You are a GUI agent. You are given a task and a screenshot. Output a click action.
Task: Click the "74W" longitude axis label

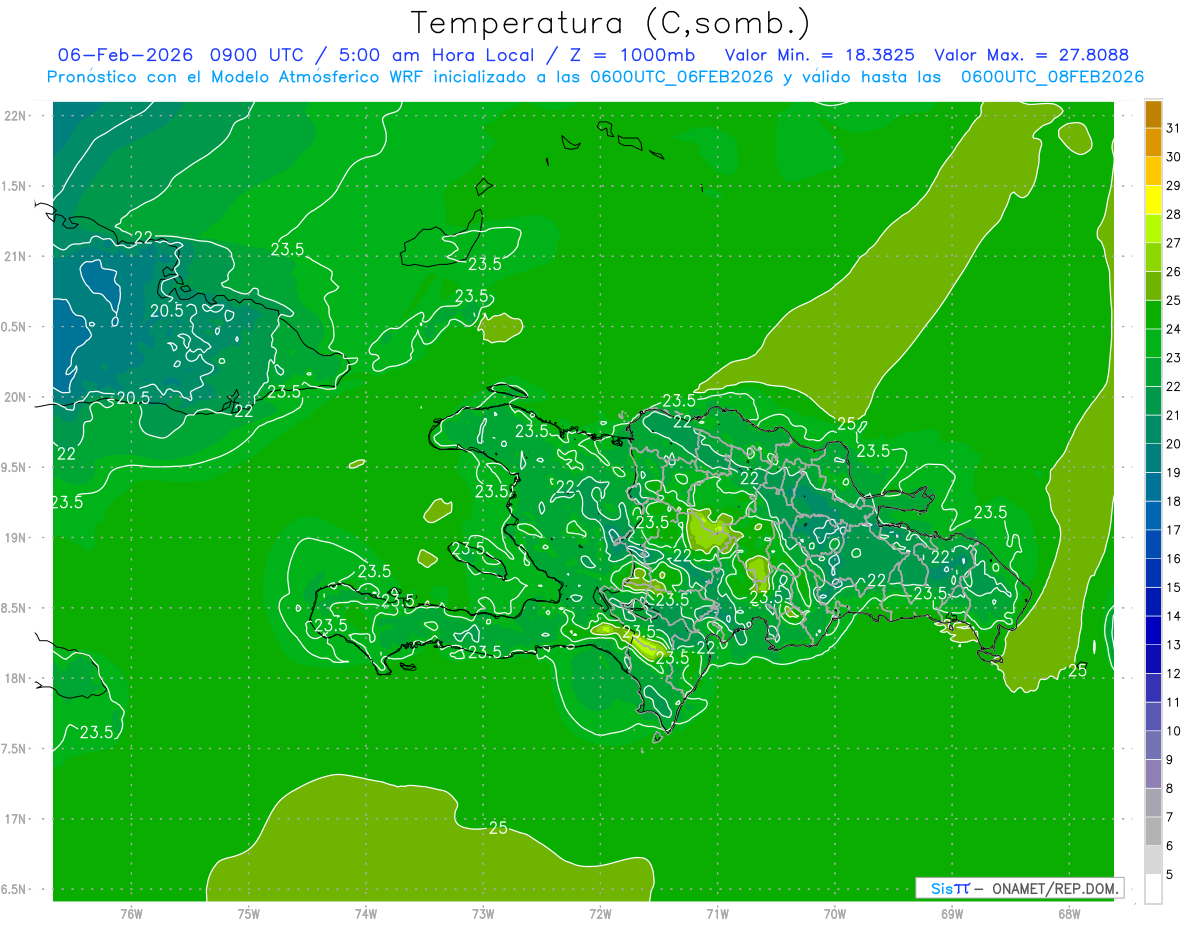366,914
